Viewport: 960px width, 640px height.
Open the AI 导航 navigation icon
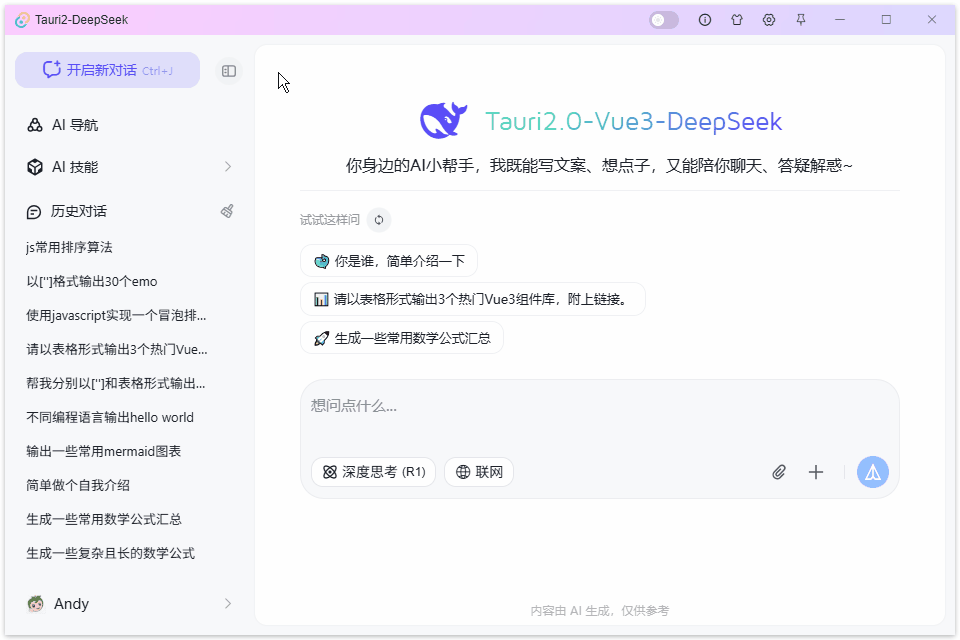35,124
